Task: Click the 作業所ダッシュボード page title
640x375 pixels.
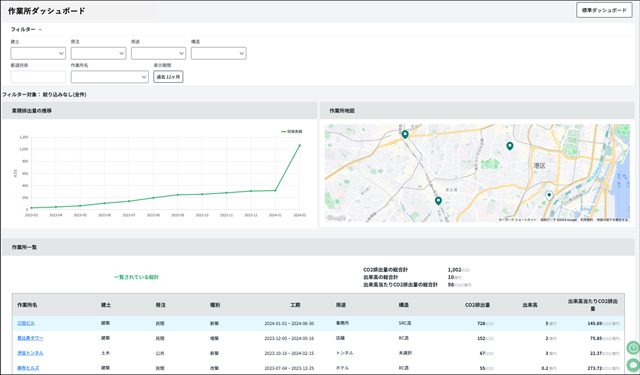Action: coord(47,11)
